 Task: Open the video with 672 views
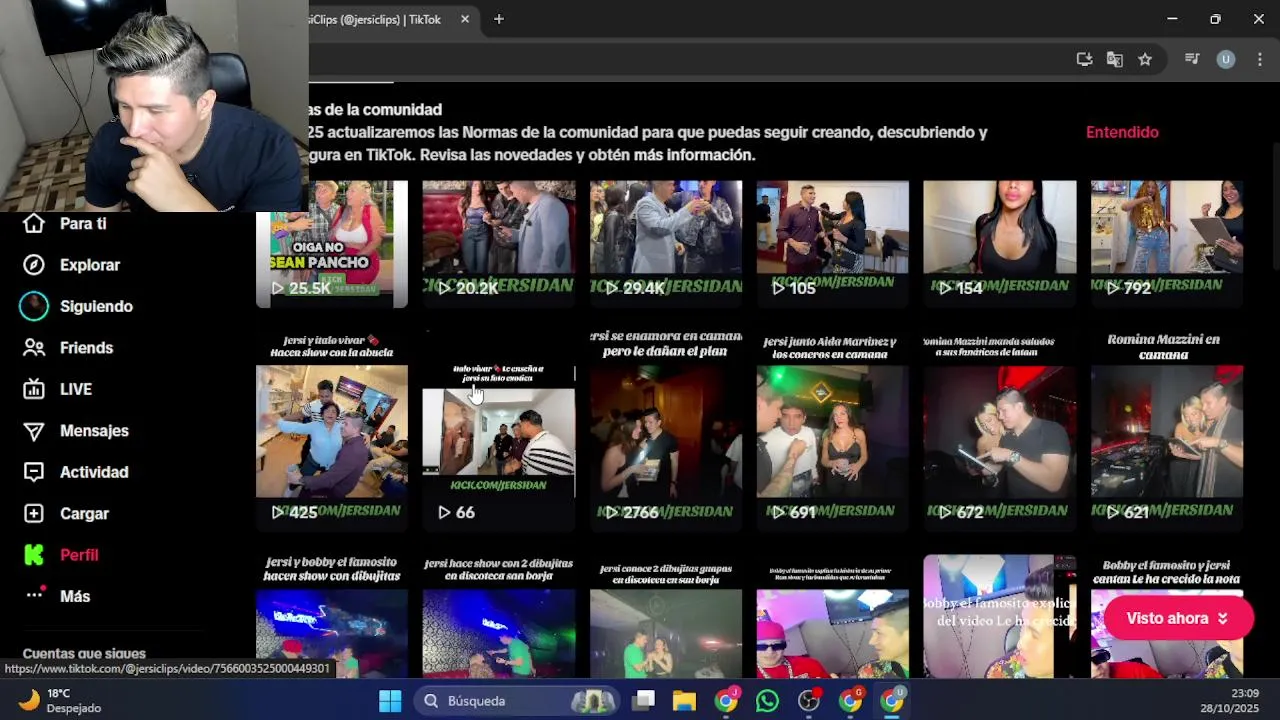pyautogui.click(x=1000, y=430)
